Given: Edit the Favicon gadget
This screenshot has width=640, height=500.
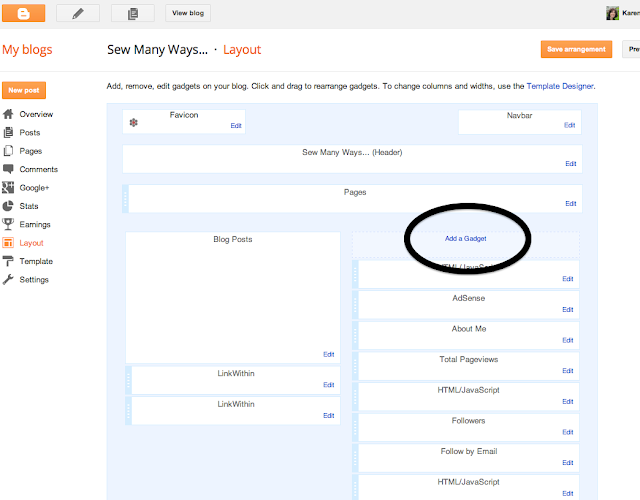Looking at the screenshot, I should (x=236, y=126).
